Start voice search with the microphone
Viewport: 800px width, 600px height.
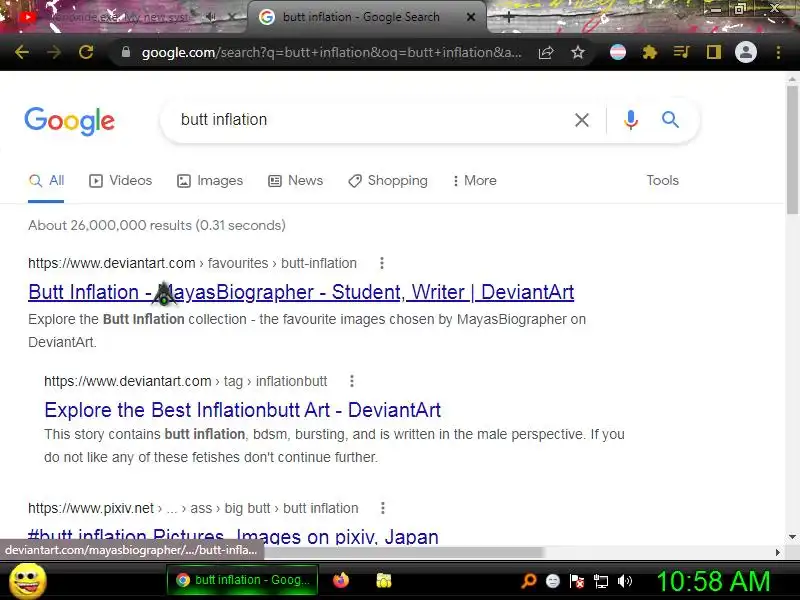[631, 120]
